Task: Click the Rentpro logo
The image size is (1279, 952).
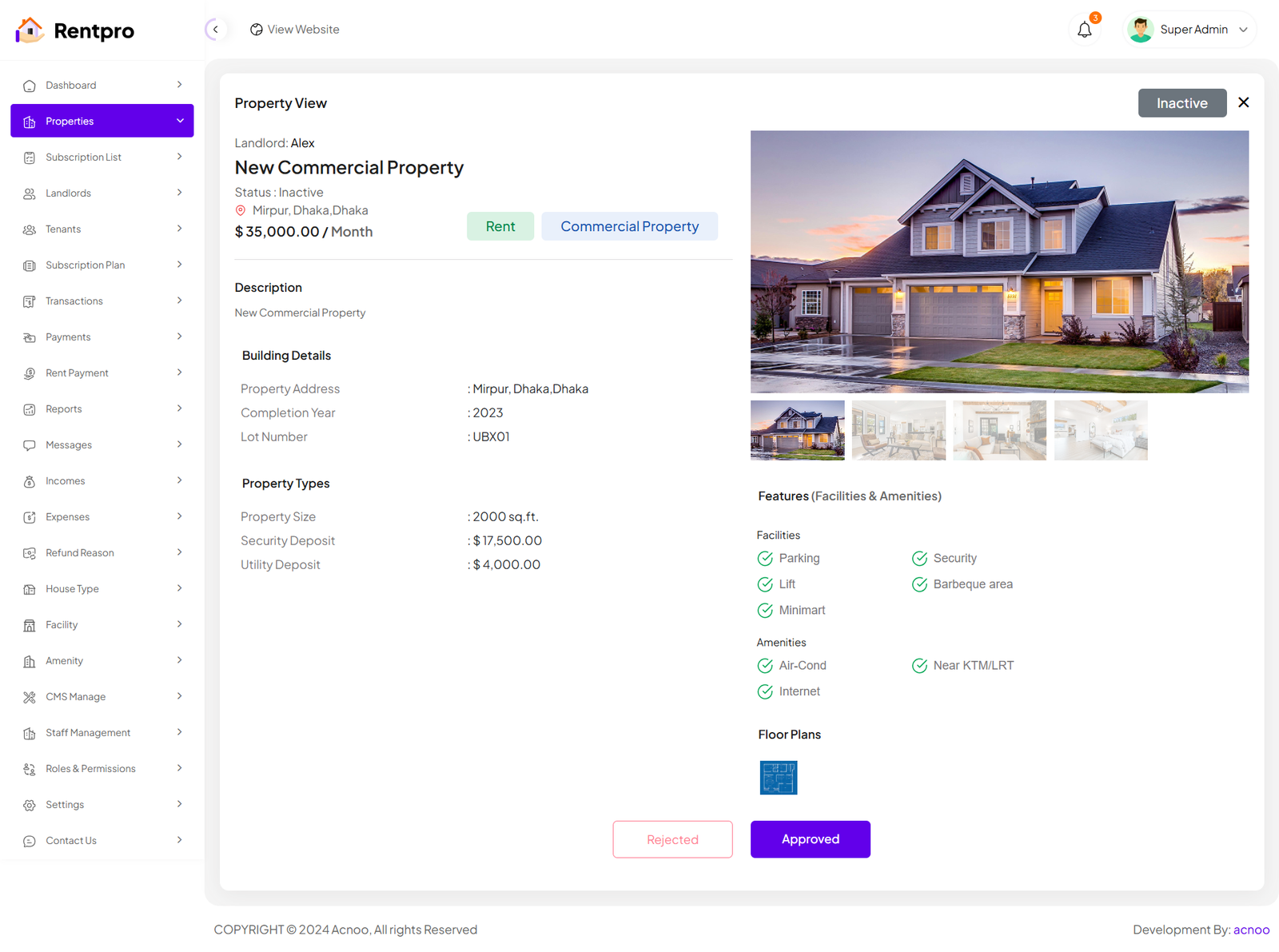Action: (x=75, y=30)
